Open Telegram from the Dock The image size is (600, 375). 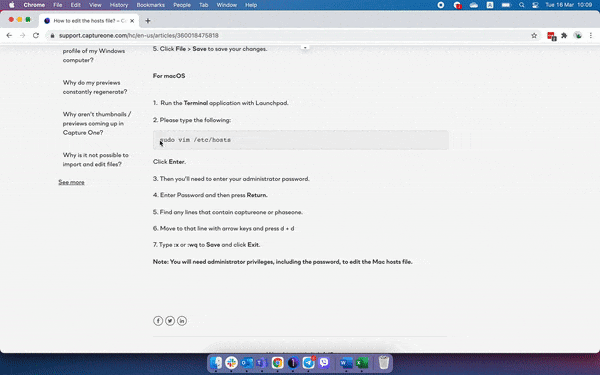pos(308,362)
